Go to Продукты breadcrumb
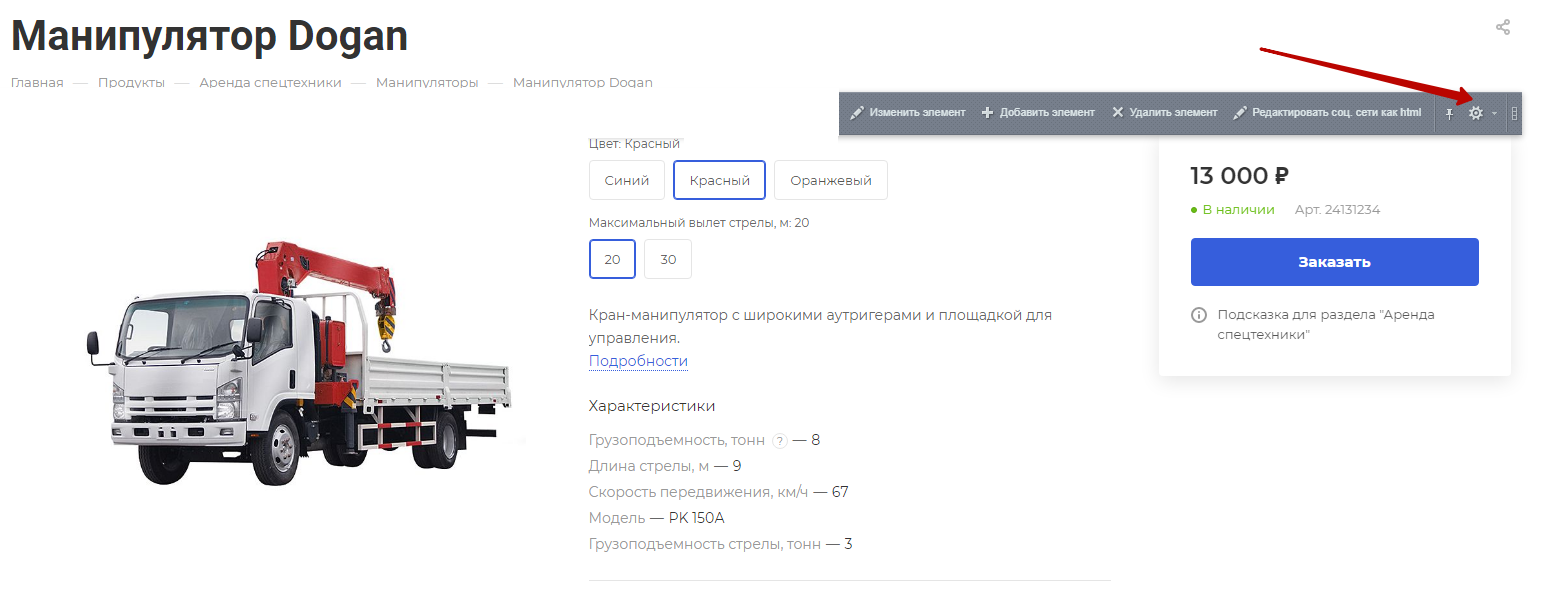 131,82
